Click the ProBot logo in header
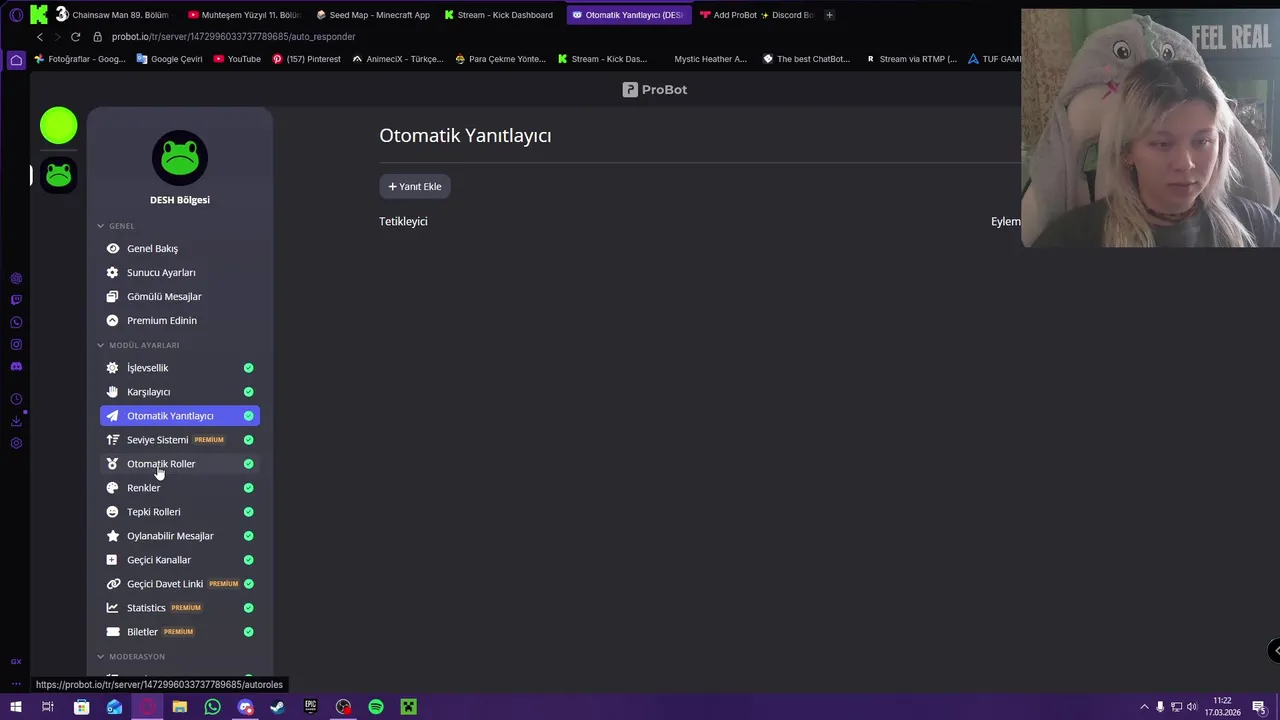Image resolution: width=1280 pixels, height=720 pixels. pyautogui.click(x=655, y=89)
